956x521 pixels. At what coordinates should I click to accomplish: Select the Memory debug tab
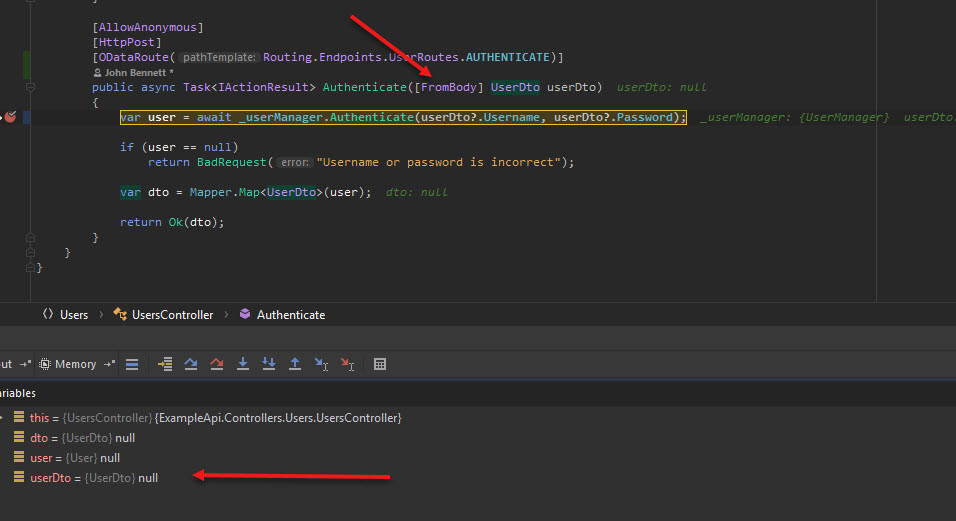tap(68, 364)
